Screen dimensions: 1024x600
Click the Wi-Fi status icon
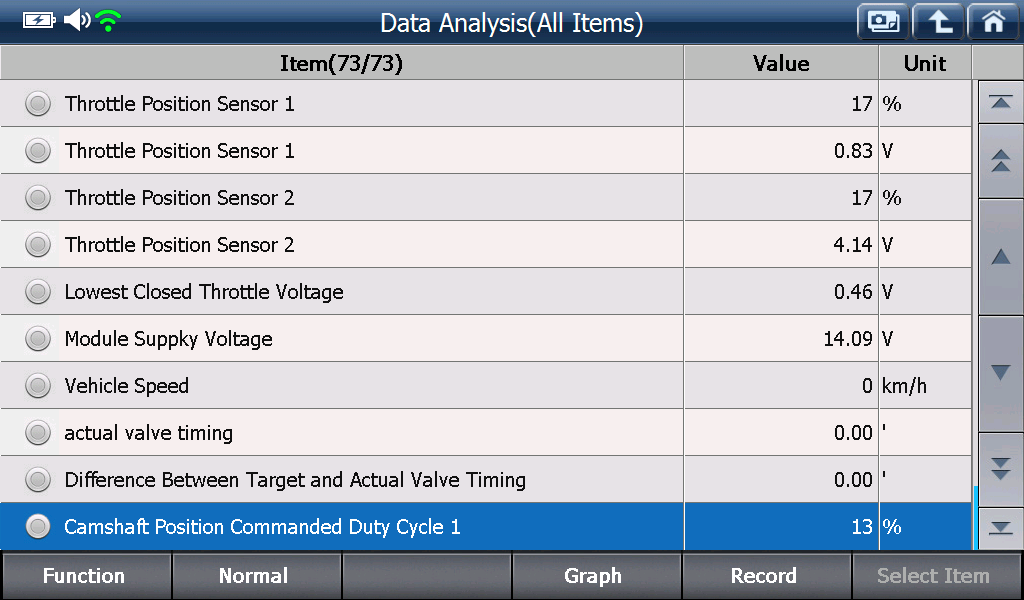pyautogui.click(x=108, y=20)
